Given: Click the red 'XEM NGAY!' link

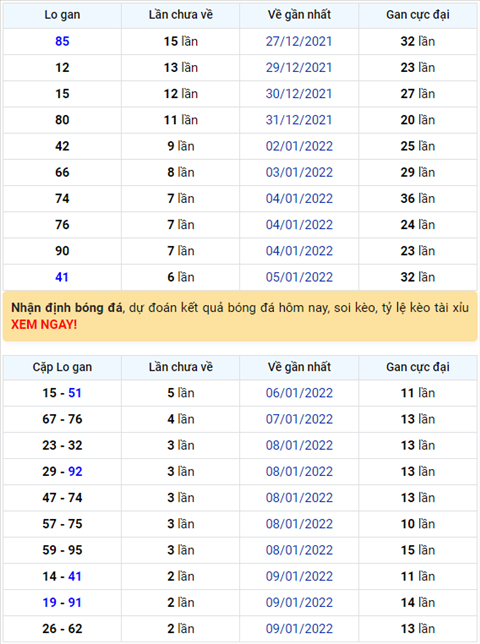Looking at the screenshot, I should (x=44, y=324).
